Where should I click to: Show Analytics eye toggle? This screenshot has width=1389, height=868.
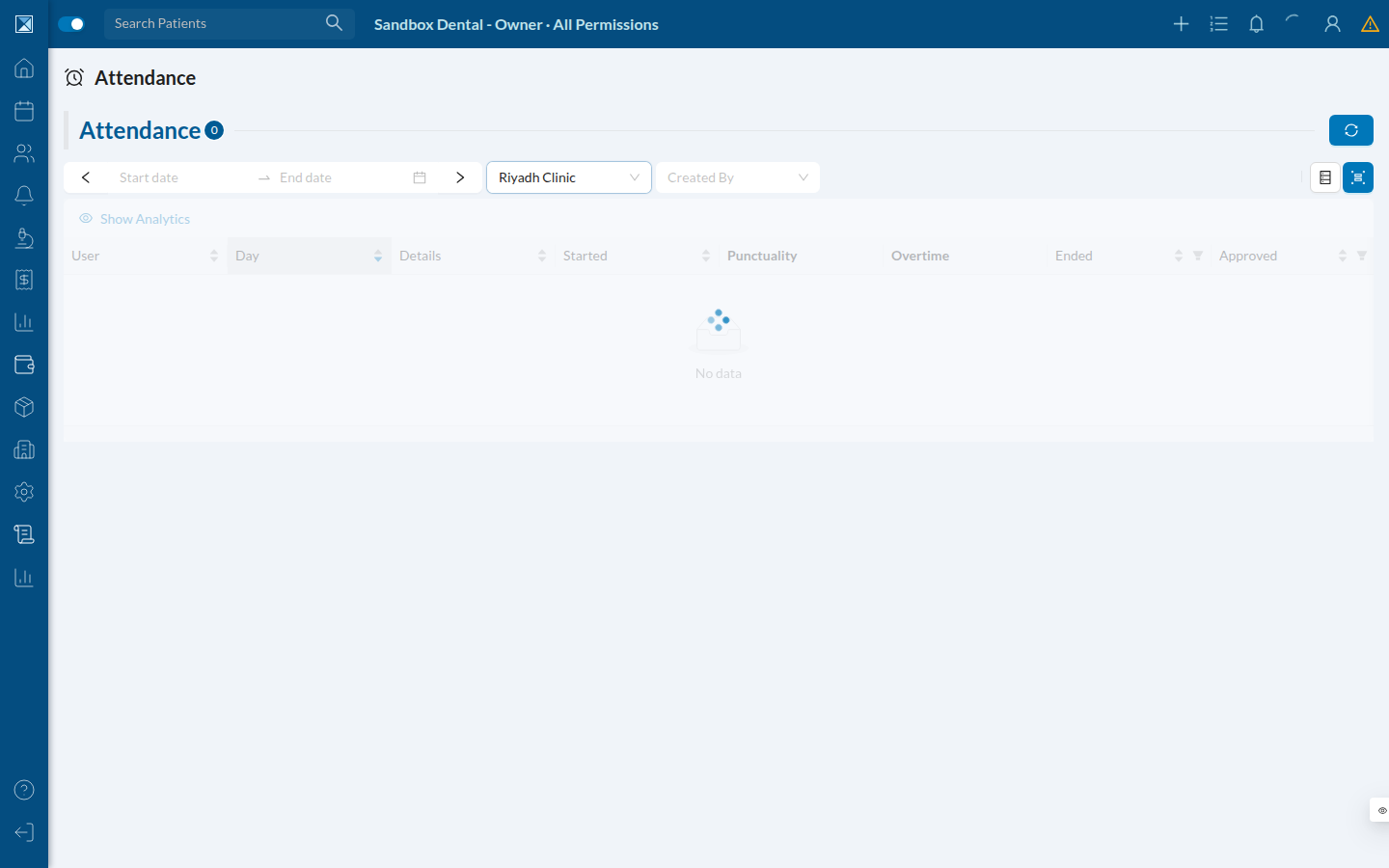click(135, 219)
